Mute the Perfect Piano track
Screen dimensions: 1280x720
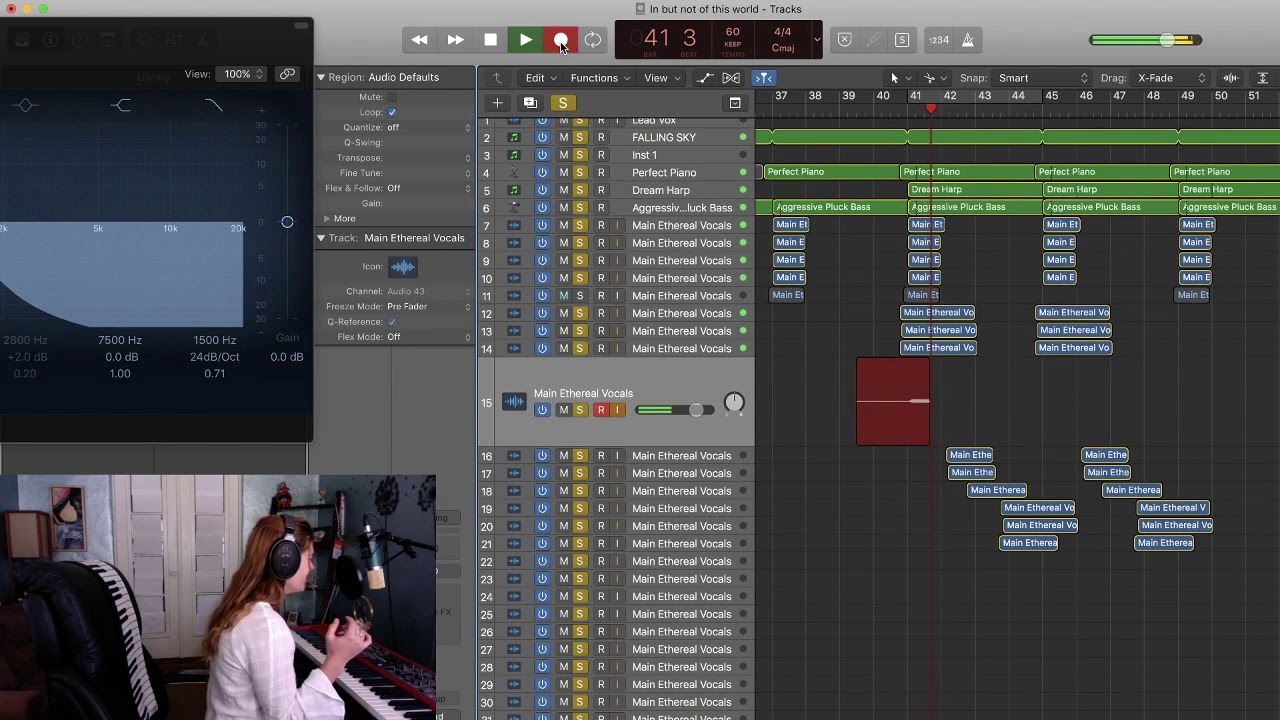tap(563, 173)
